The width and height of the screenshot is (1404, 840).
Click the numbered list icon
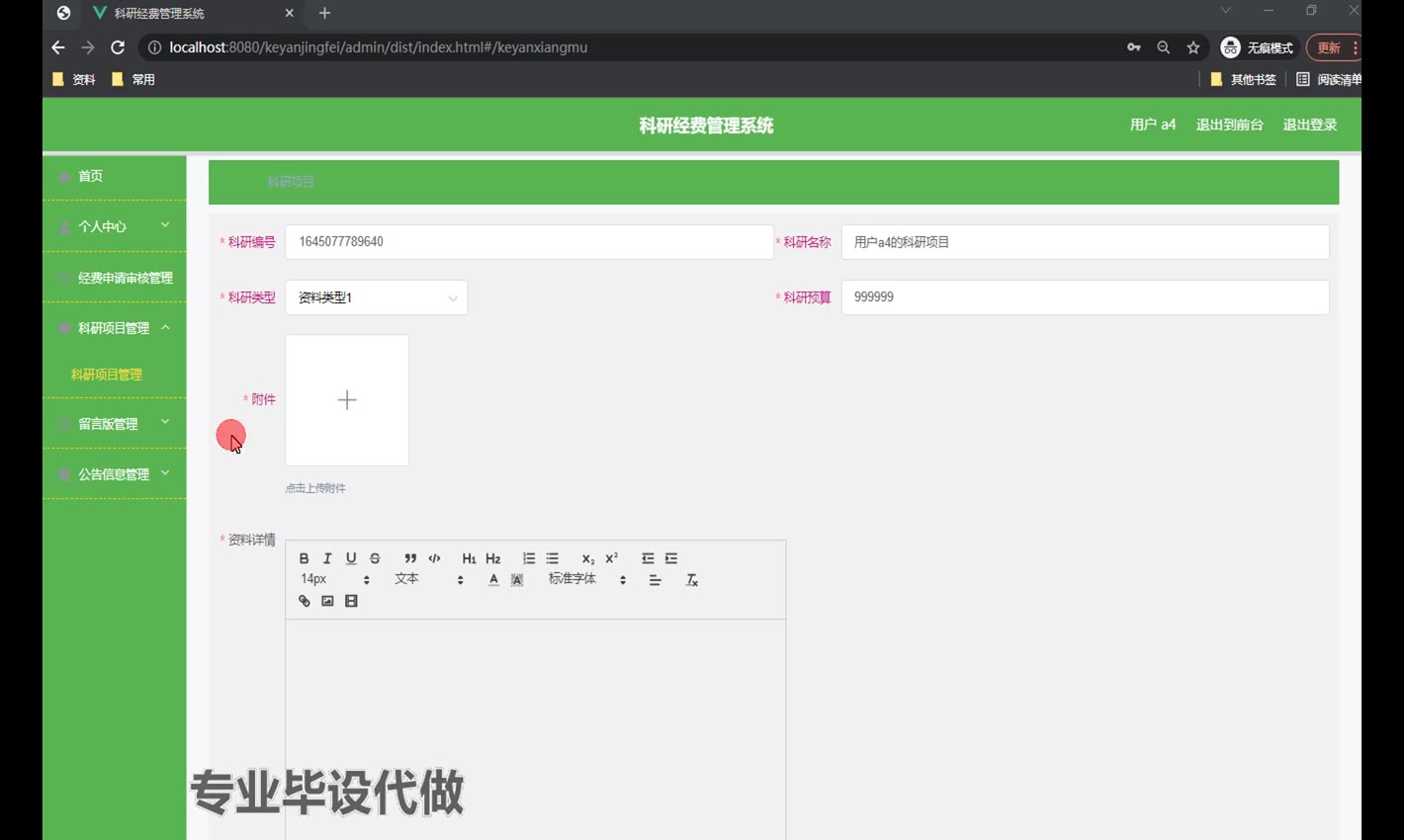pyautogui.click(x=529, y=558)
